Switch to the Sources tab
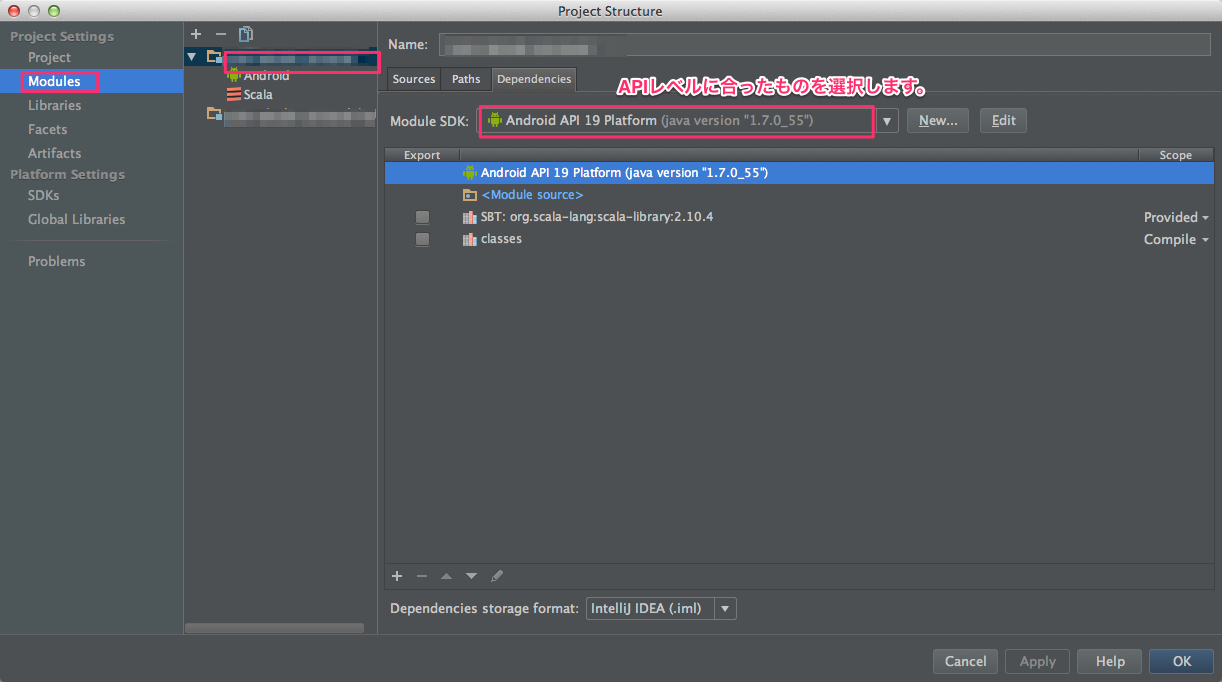Image resolution: width=1222 pixels, height=682 pixels. coord(414,79)
